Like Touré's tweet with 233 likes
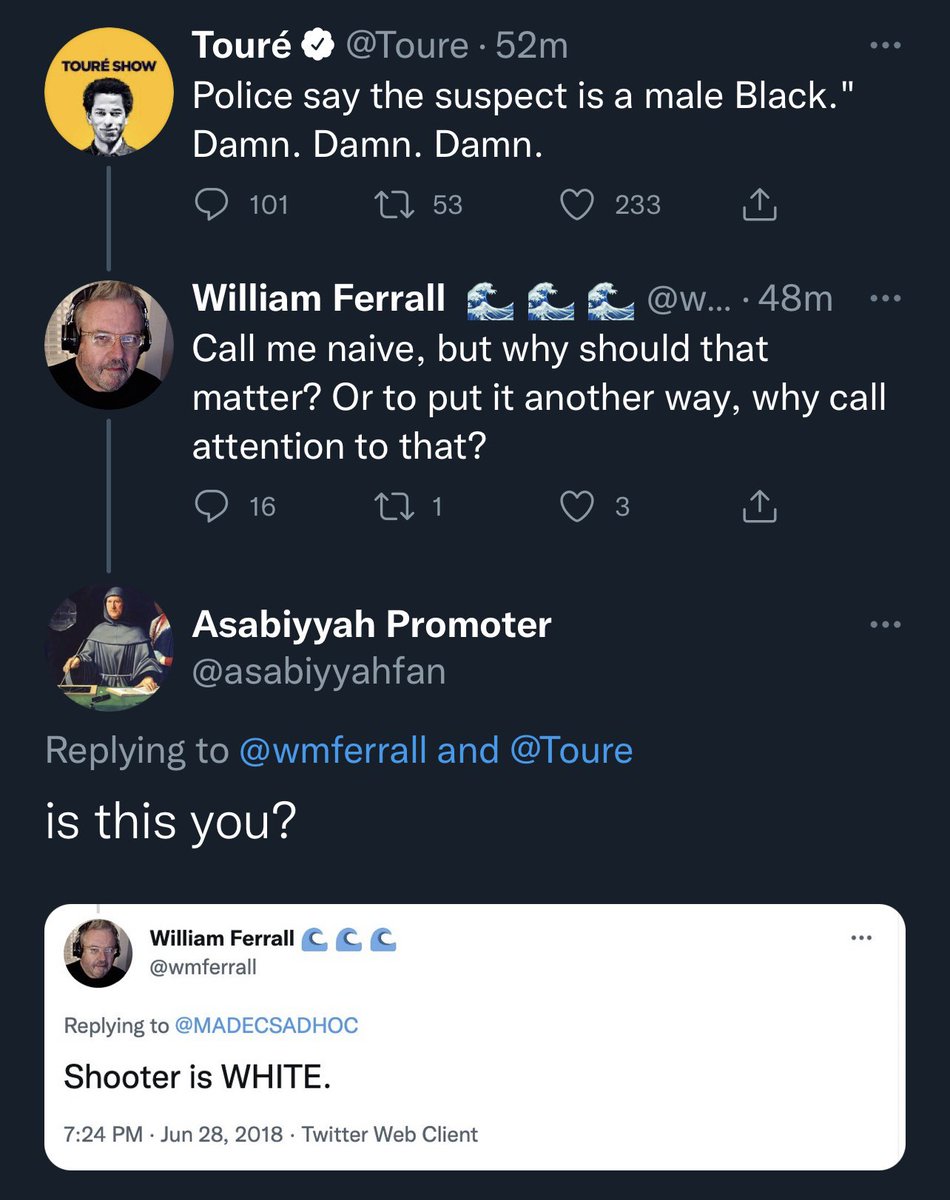The height and width of the screenshot is (1200, 950). pos(576,205)
